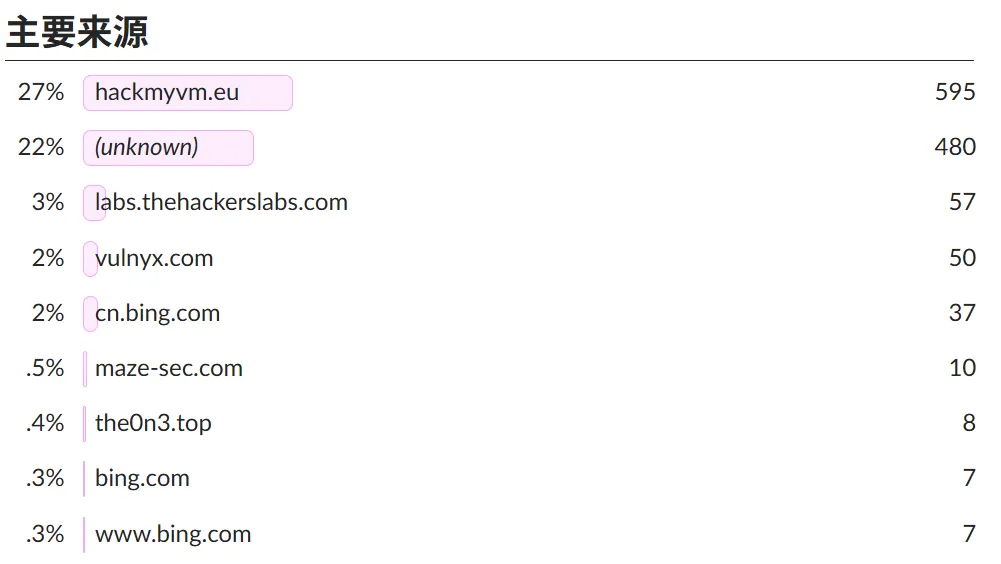
Task: Click the 10 count beside maze-sec.com
Action: coord(962,369)
